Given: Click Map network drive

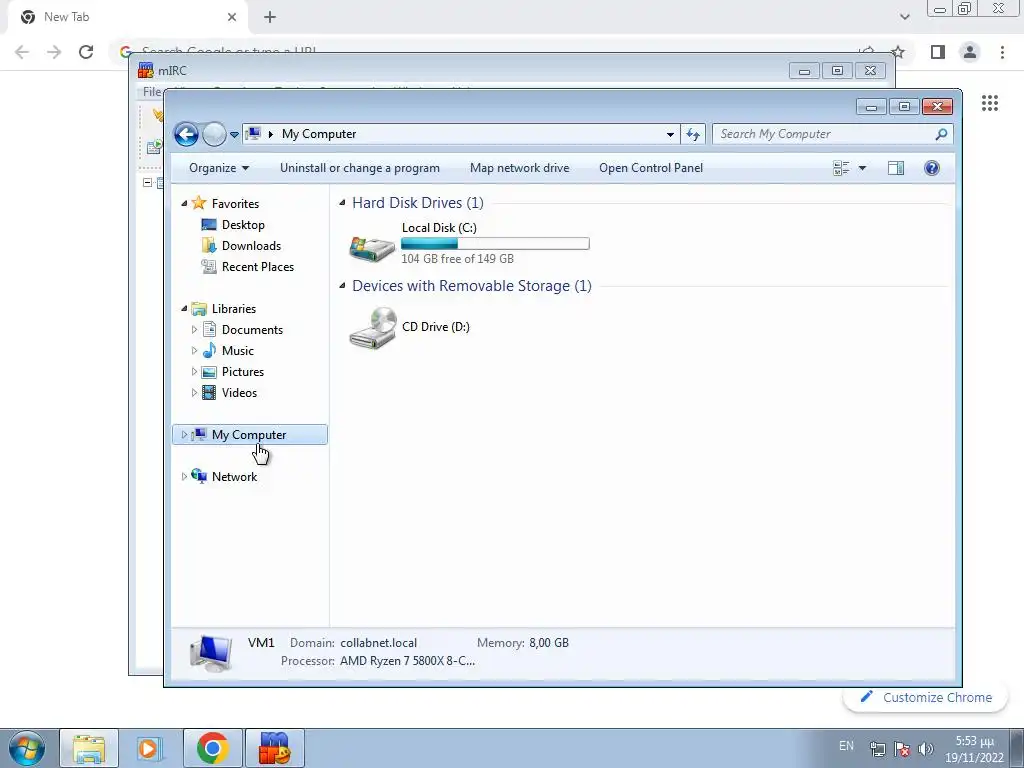Looking at the screenshot, I should pos(520,168).
